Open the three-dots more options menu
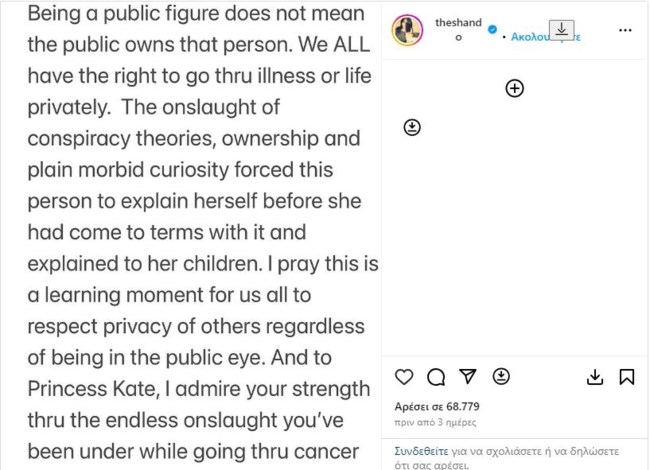650x470 pixels. [627, 30]
